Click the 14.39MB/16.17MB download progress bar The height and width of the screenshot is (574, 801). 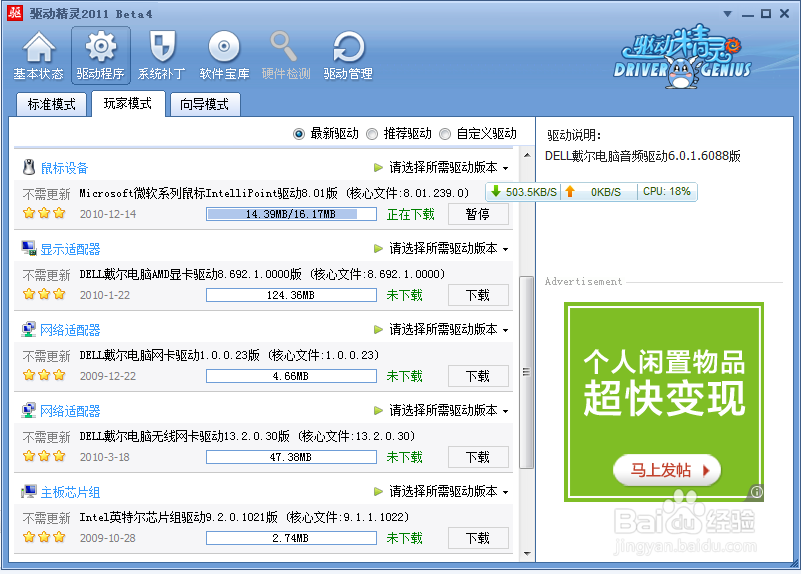click(x=291, y=214)
